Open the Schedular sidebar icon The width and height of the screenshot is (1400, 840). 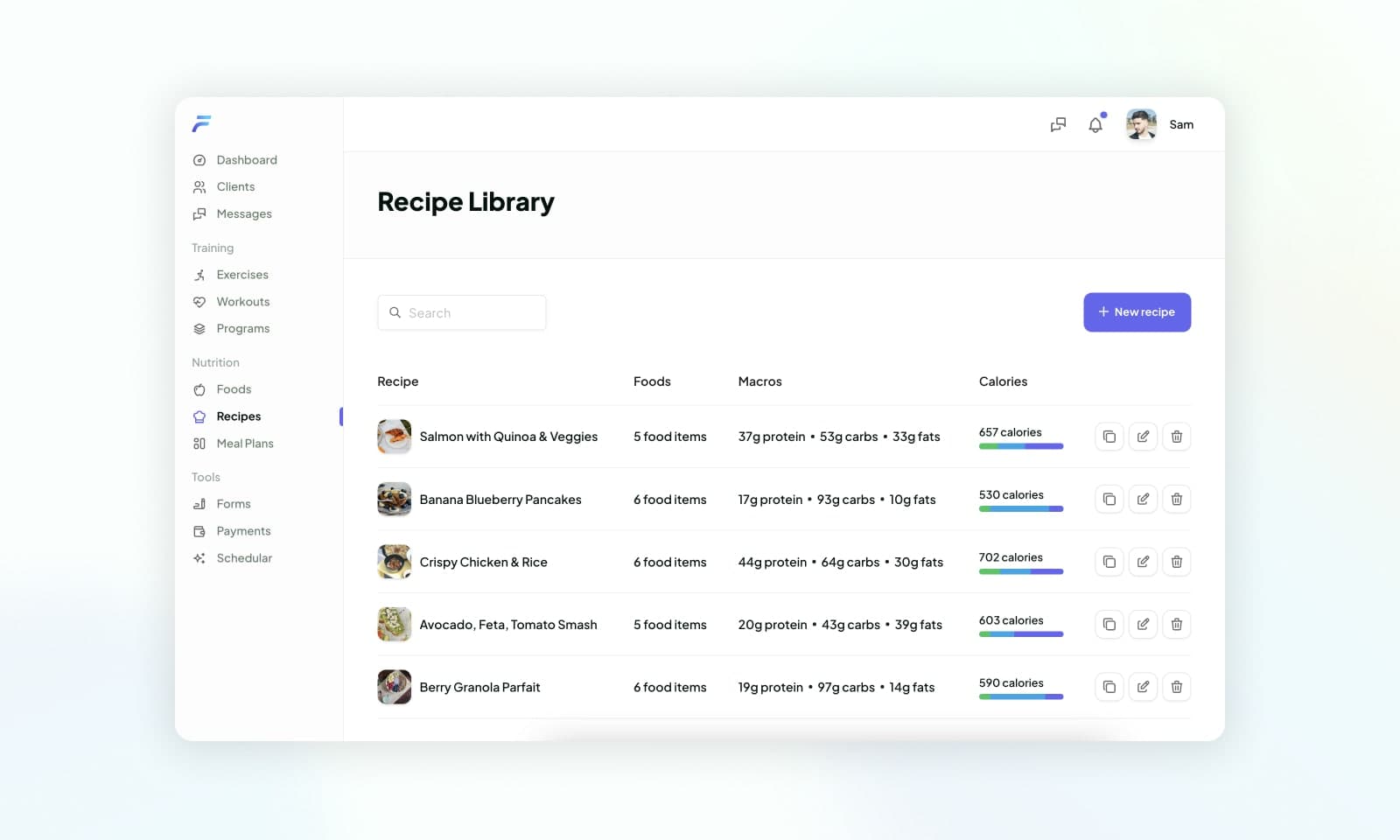click(x=200, y=558)
